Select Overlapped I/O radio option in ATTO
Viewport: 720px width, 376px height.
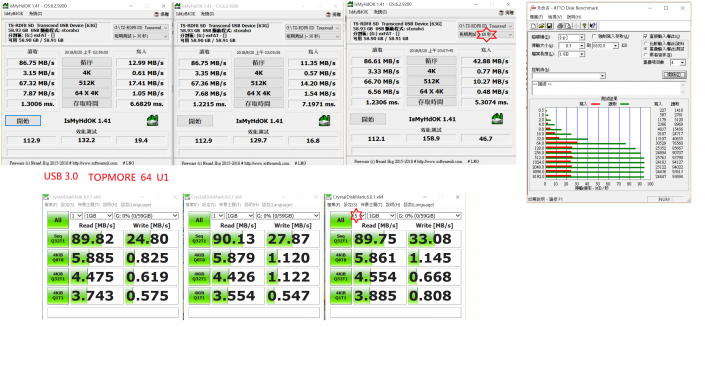pos(646,49)
